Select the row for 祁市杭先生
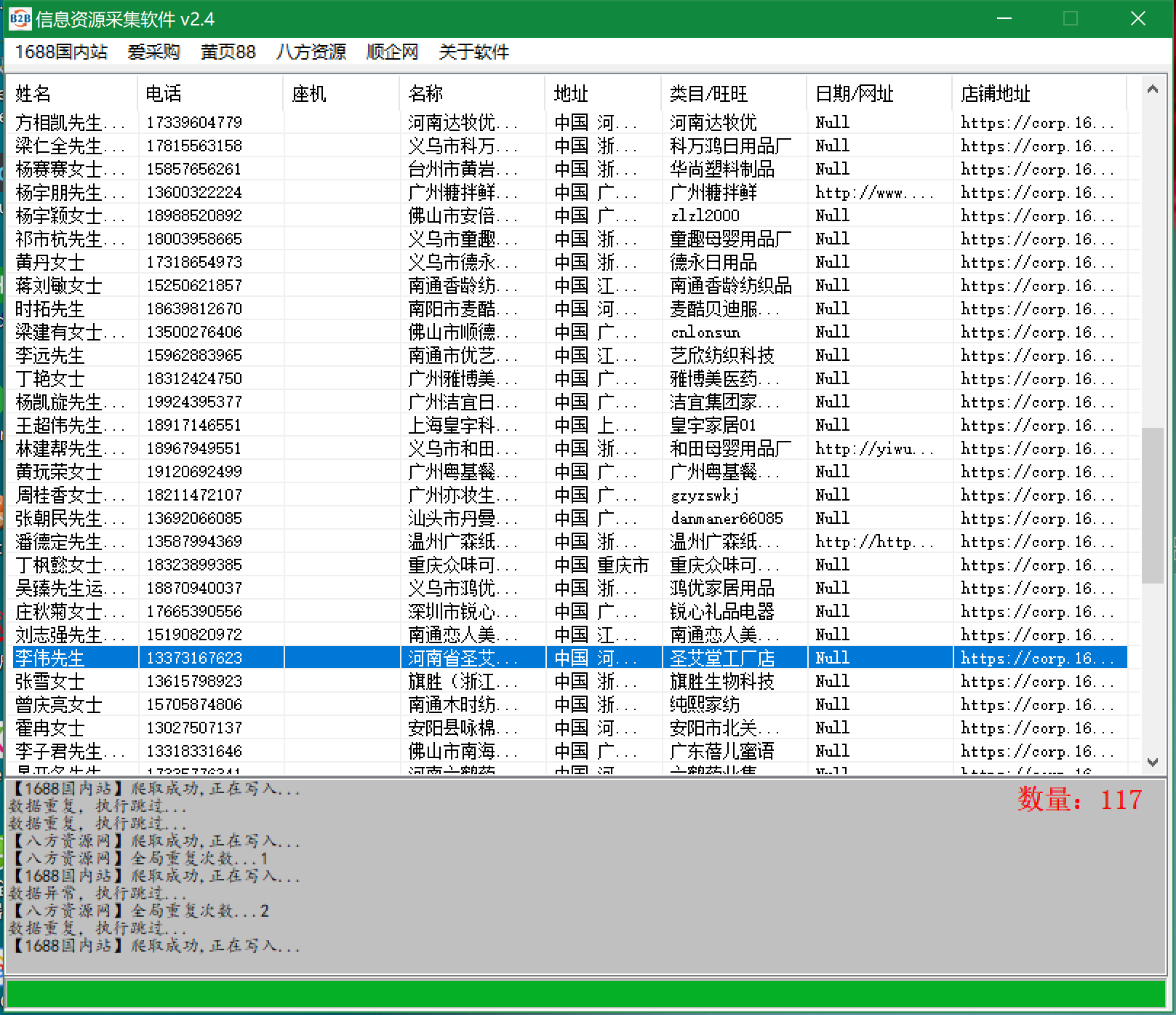Viewport: 1176px width, 1015px height. pos(570,239)
